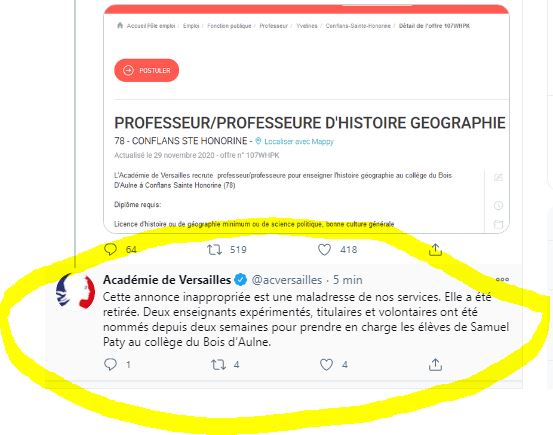This screenshot has height=435, width=553.
Task: Open the Conflans-Sainte-Honorine breadcrumb
Action: 358,26
